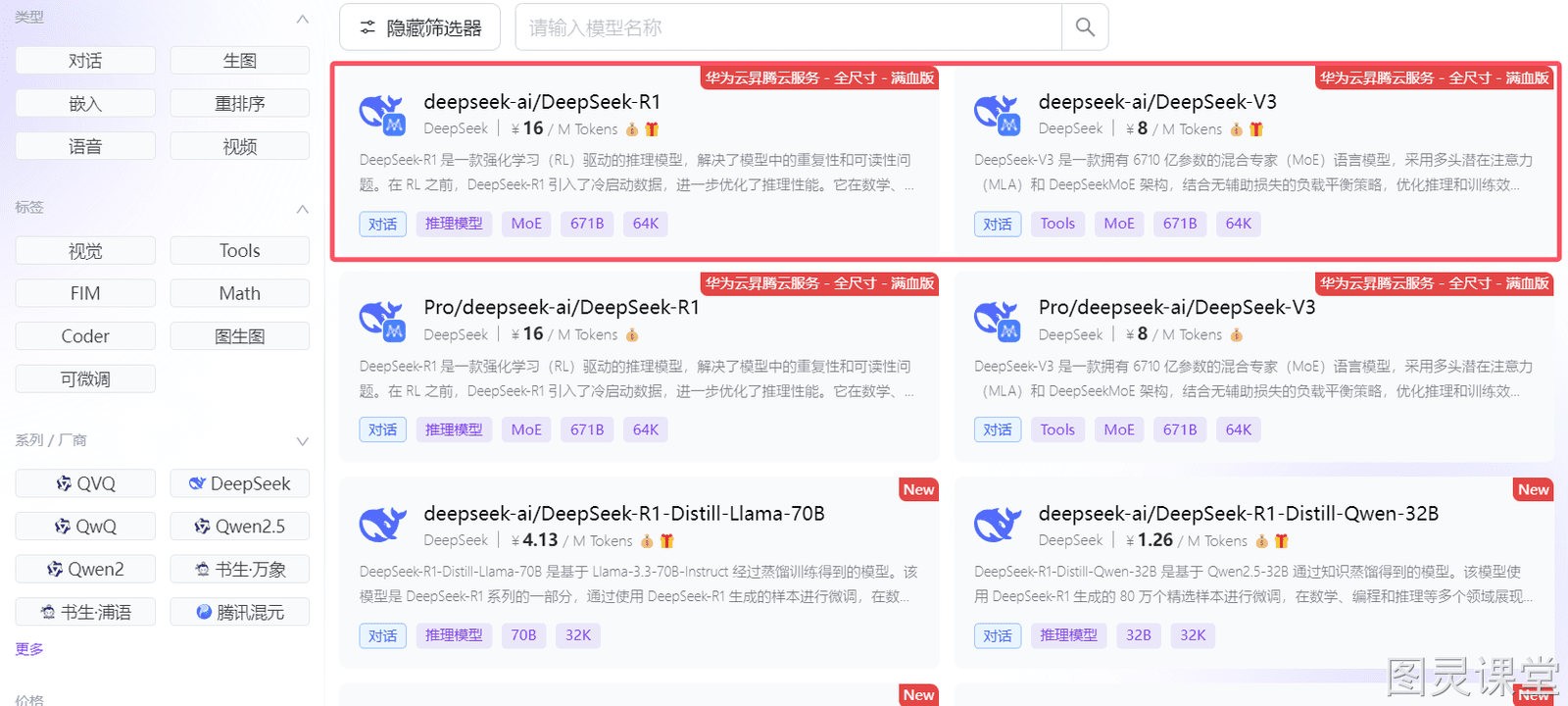Click the 对话 tag on Distill-Qwen-32B card
Image resolution: width=1568 pixels, height=706 pixels.
tap(998, 635)
